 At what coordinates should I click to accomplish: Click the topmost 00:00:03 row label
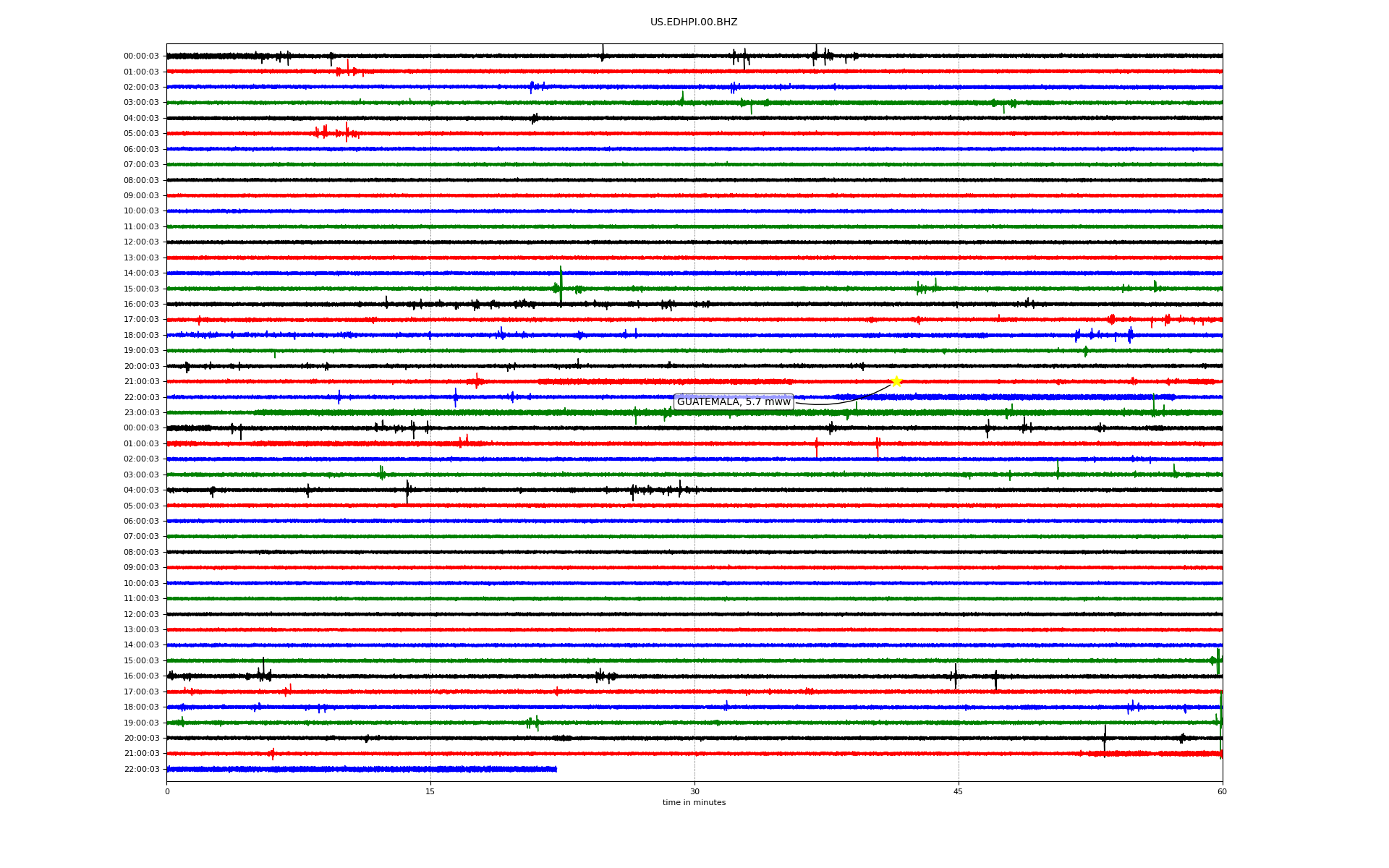(x=141, y=56)
